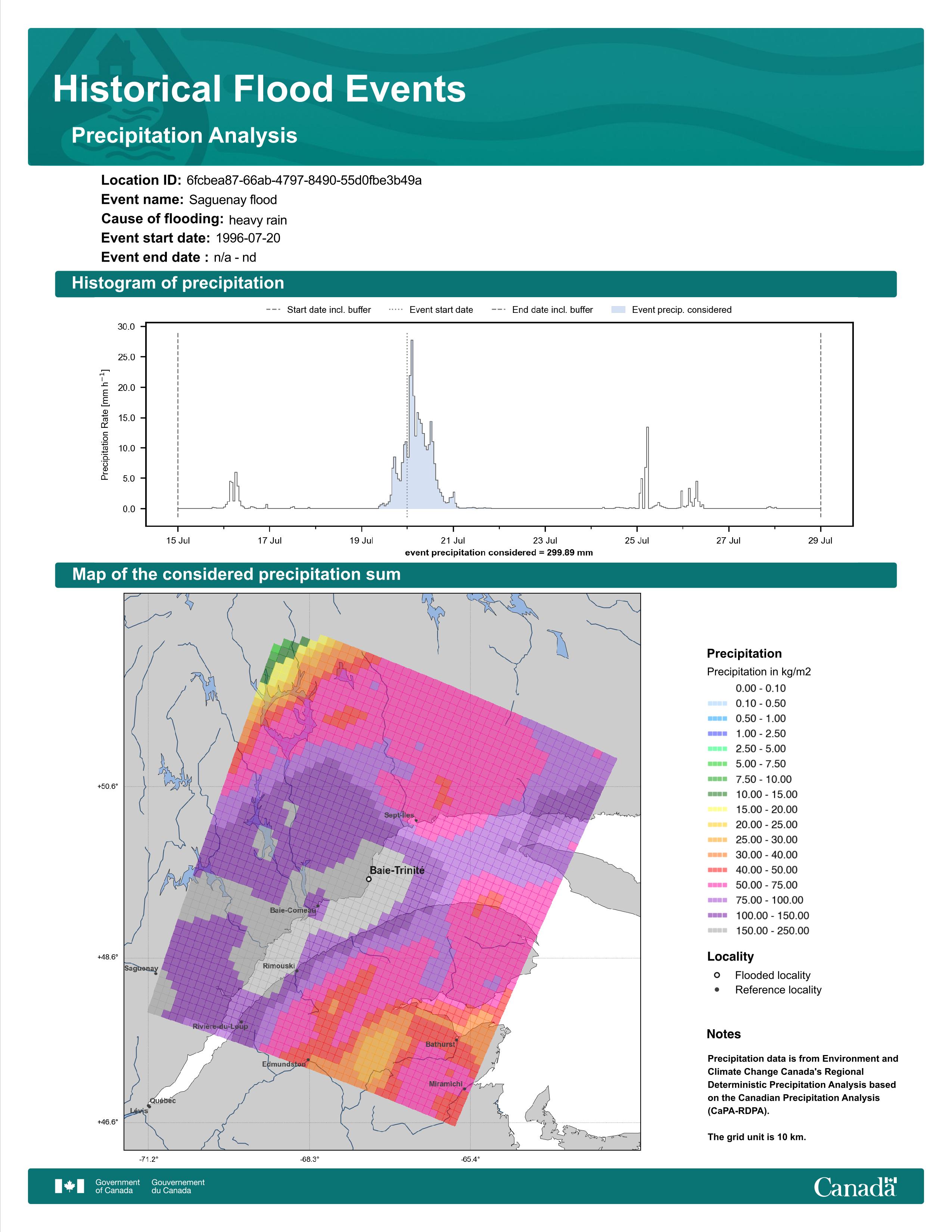Click the Canadian flag icon in footer

[69, 1186]
